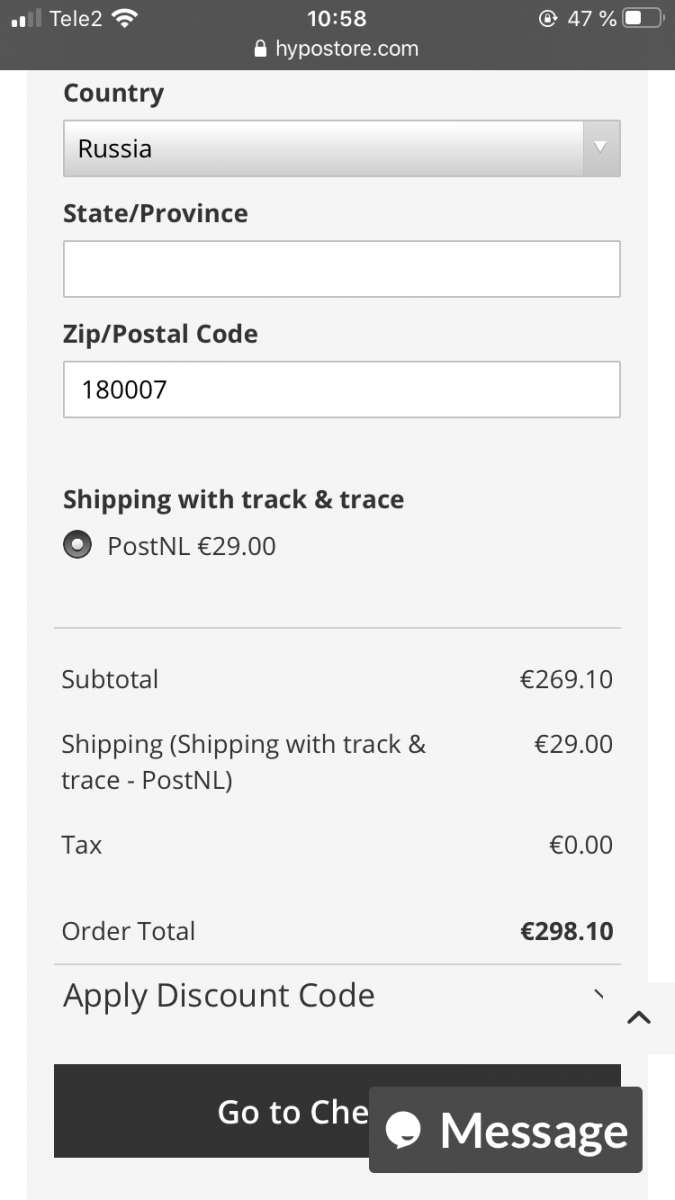Tap the battery icon in status bar
Viewport: 675px width, 1200px height.
tap(643, 18)
